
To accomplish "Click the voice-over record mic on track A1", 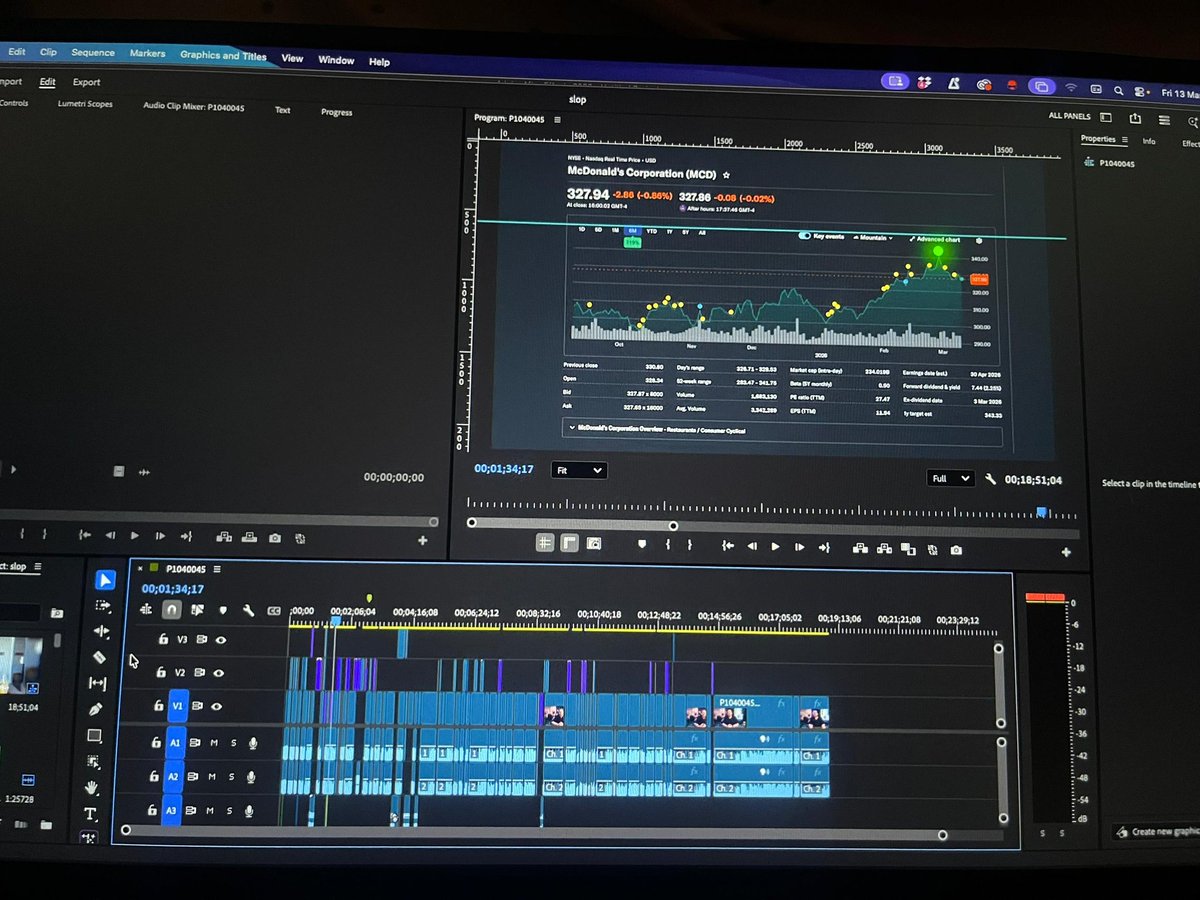I will point(251,743).
